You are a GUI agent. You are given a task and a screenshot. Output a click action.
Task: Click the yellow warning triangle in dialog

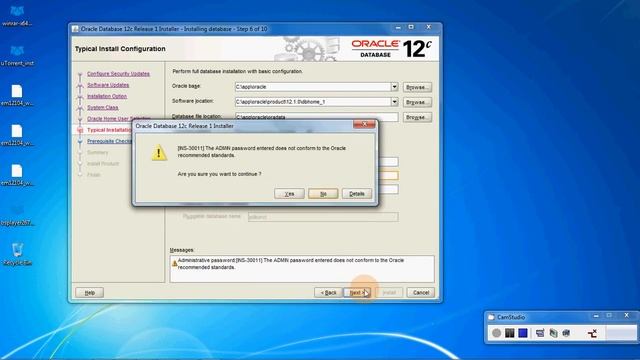[x=159, y=153]
